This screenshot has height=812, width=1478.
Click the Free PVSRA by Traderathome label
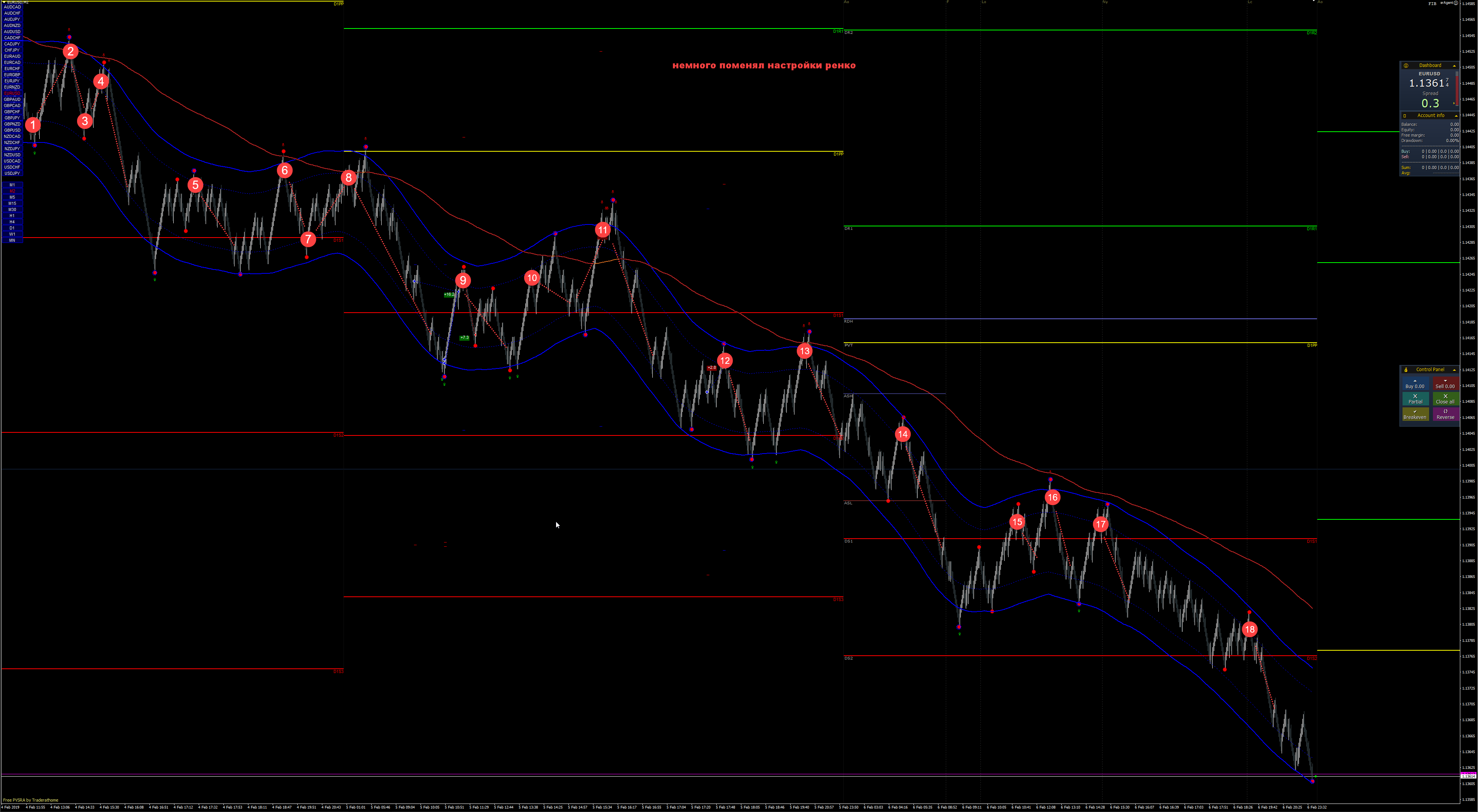(x=31, y=800)
